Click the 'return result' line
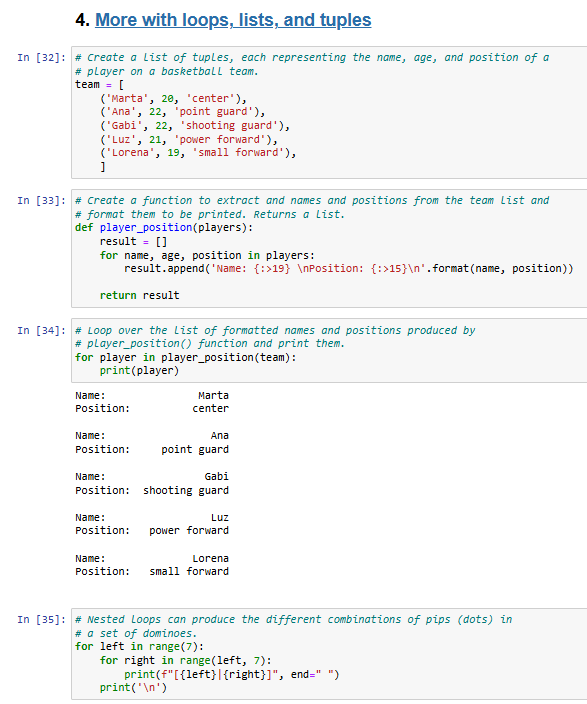587x704 pixels. point(139,295)
